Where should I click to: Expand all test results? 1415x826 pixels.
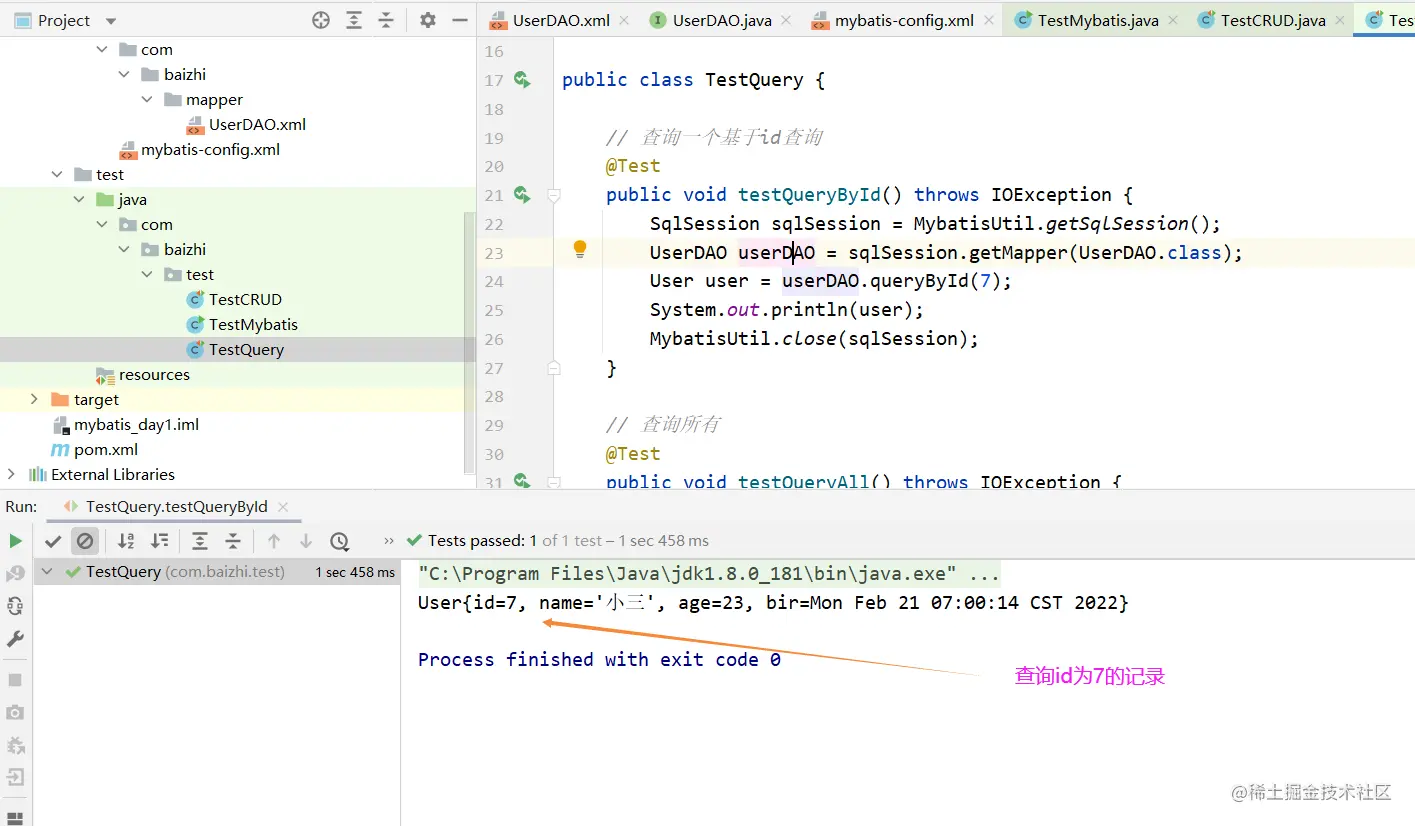[200, 541]
